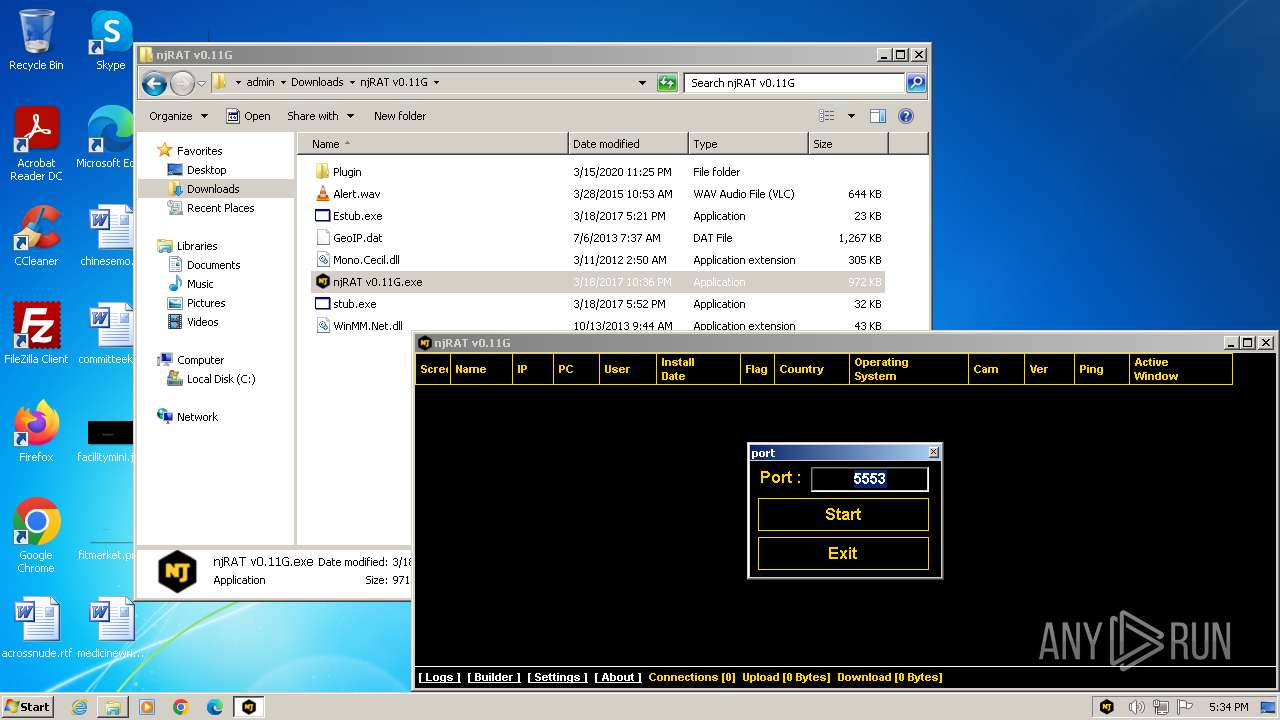Open Documents library in navigation pane

pyautogui.click(x=213, y=265)
